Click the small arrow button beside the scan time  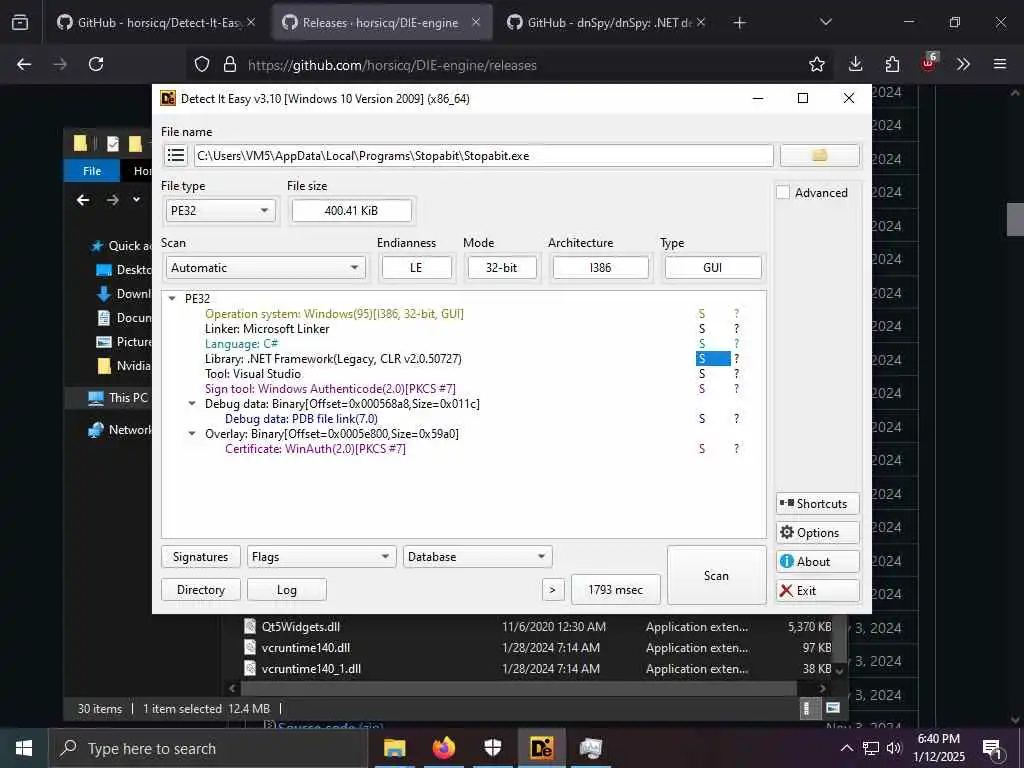(x=552, y=590)
